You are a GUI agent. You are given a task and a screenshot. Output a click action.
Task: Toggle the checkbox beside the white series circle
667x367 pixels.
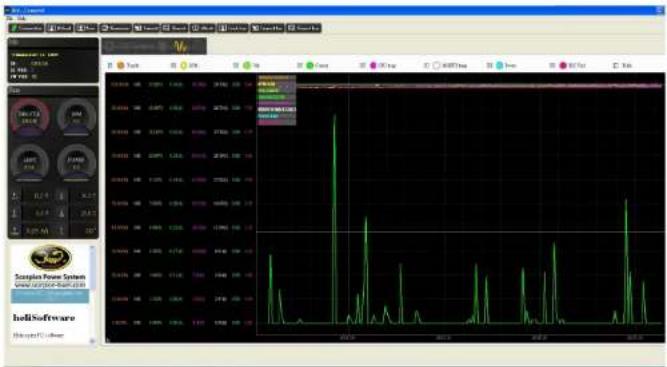[x=426, y=65]
